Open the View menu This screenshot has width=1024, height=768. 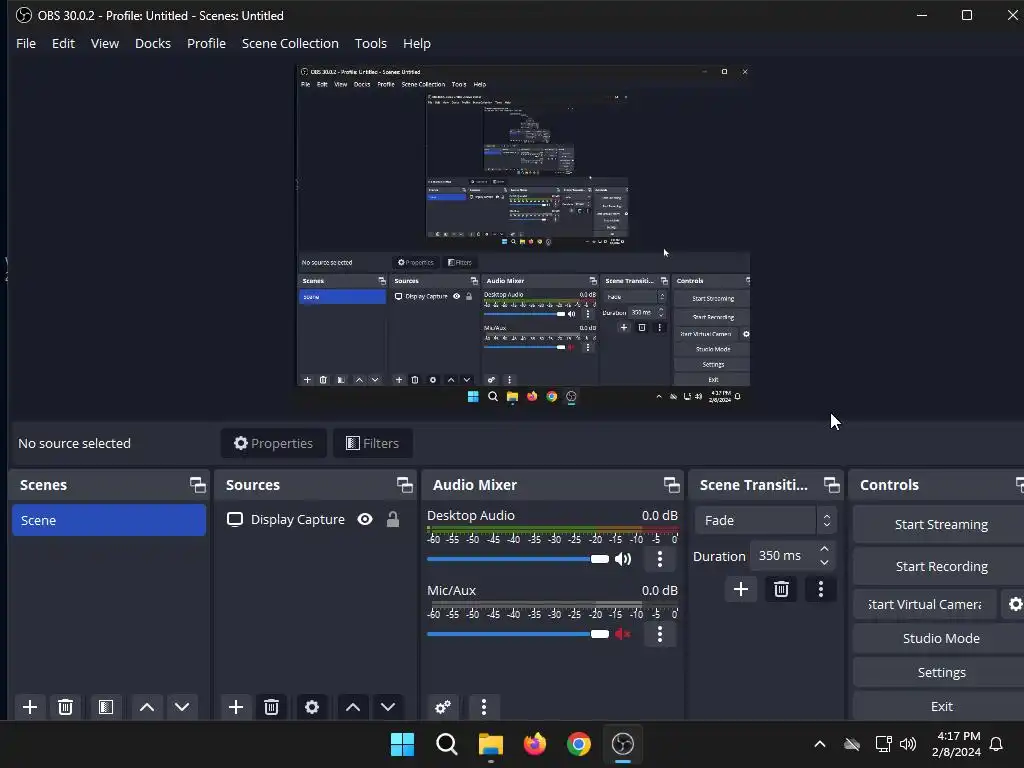(104, 43)
